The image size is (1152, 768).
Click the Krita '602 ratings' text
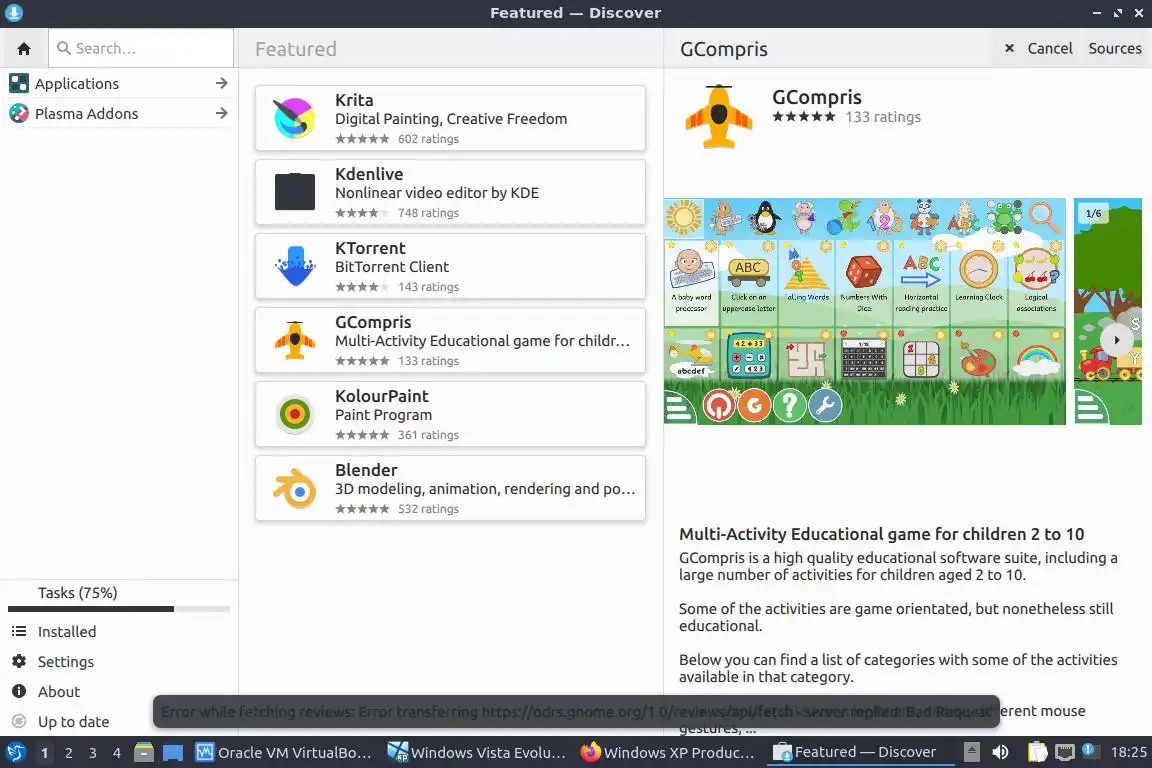[428, 138]
